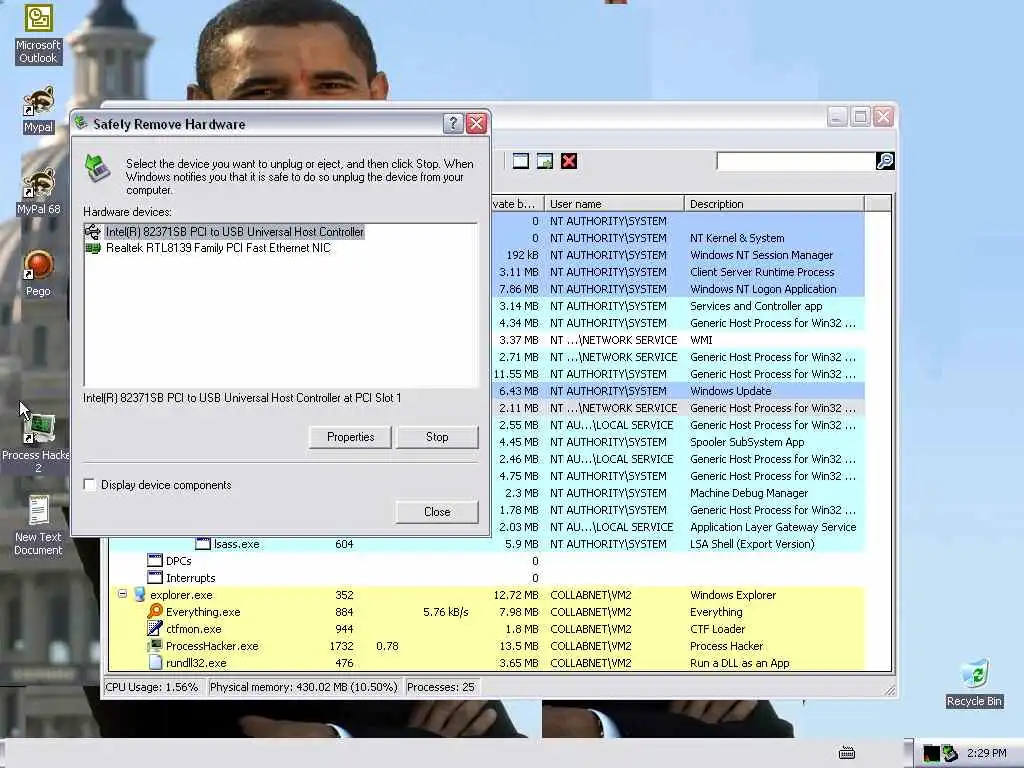Select the Pego desktop shortcut
This screenshot has height=768, width=1024.
38,274
